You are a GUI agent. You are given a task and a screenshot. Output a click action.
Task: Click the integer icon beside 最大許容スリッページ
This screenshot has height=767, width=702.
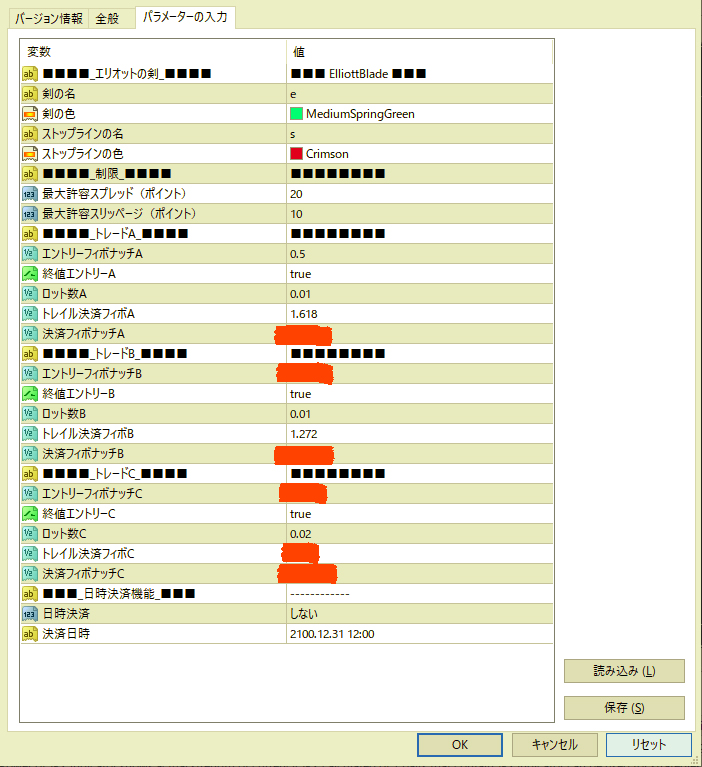tap(29, 214)
